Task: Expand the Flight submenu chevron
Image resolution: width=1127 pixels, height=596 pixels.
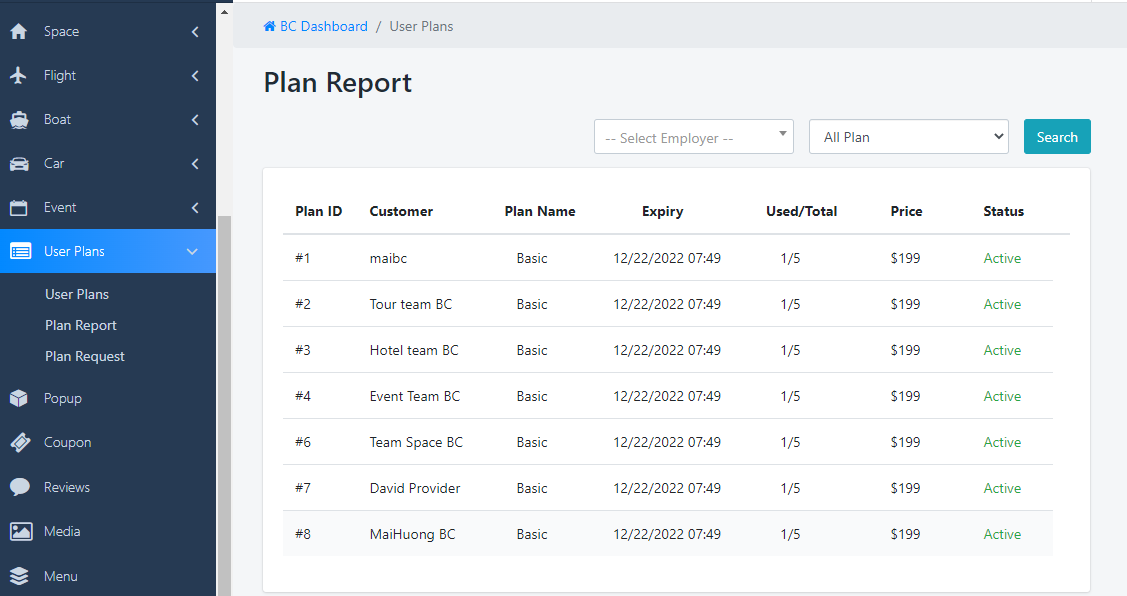Action: pyautogui.click(x=195, y=76)
